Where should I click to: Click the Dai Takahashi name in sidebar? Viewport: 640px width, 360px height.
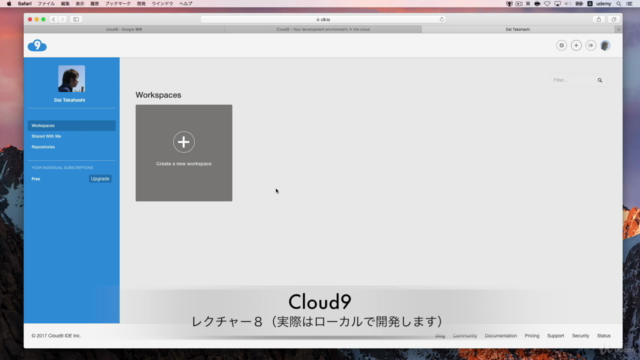69,100
